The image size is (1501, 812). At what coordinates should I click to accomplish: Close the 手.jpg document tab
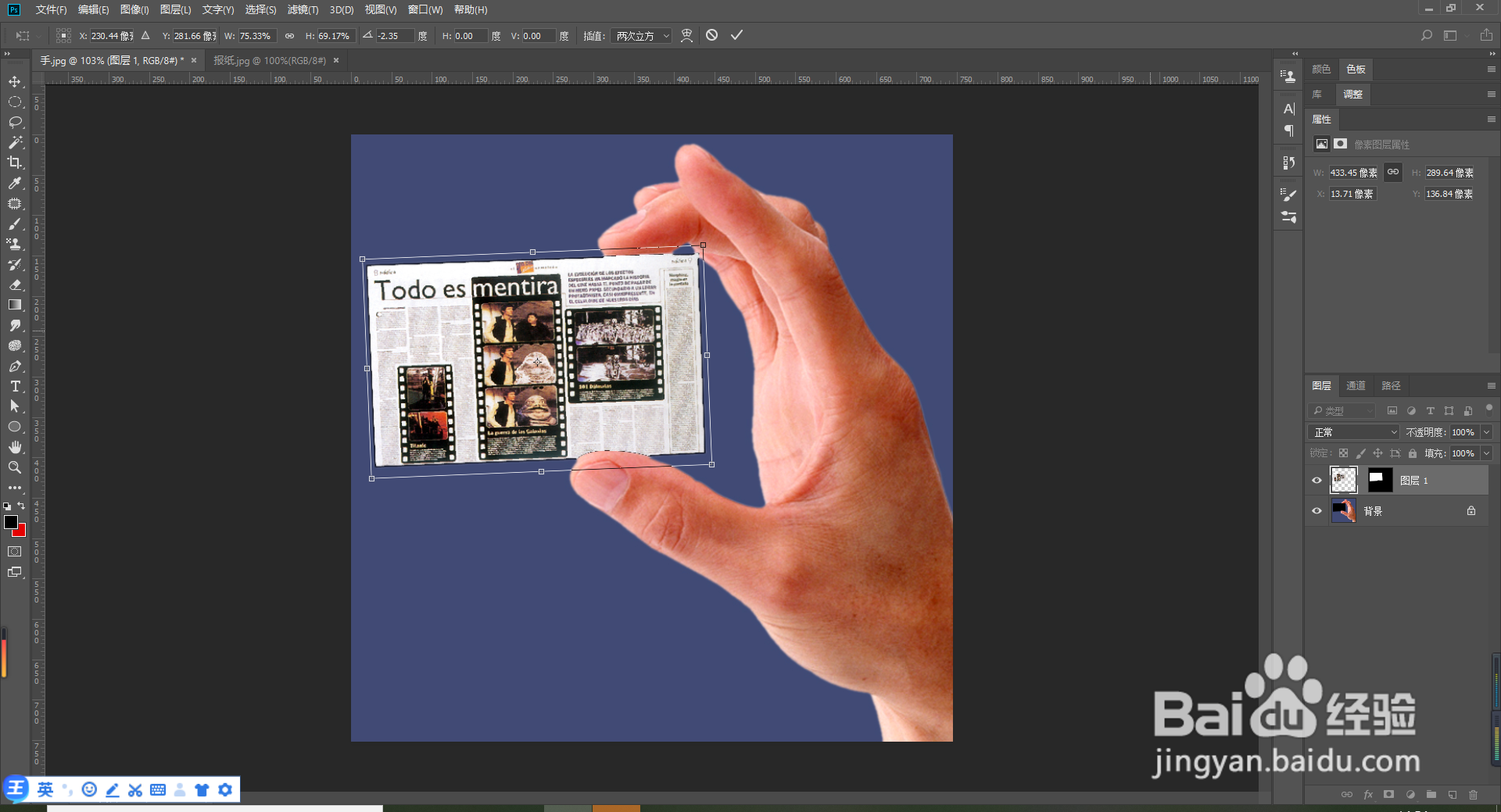194,60
